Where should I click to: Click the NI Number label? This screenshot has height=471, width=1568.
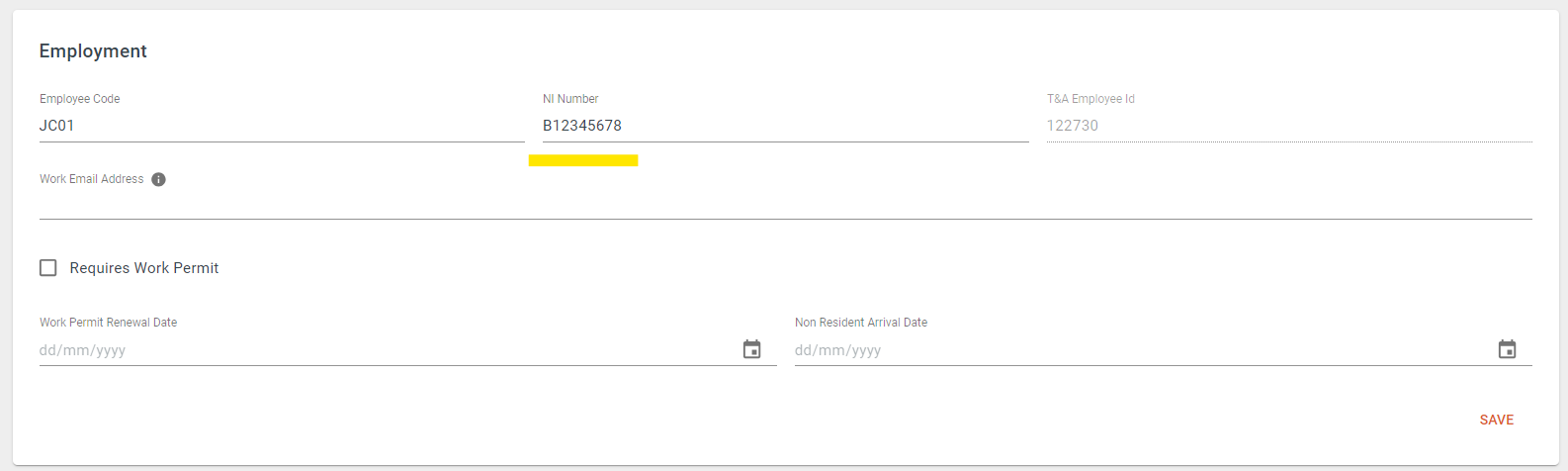tap(570, 99)
